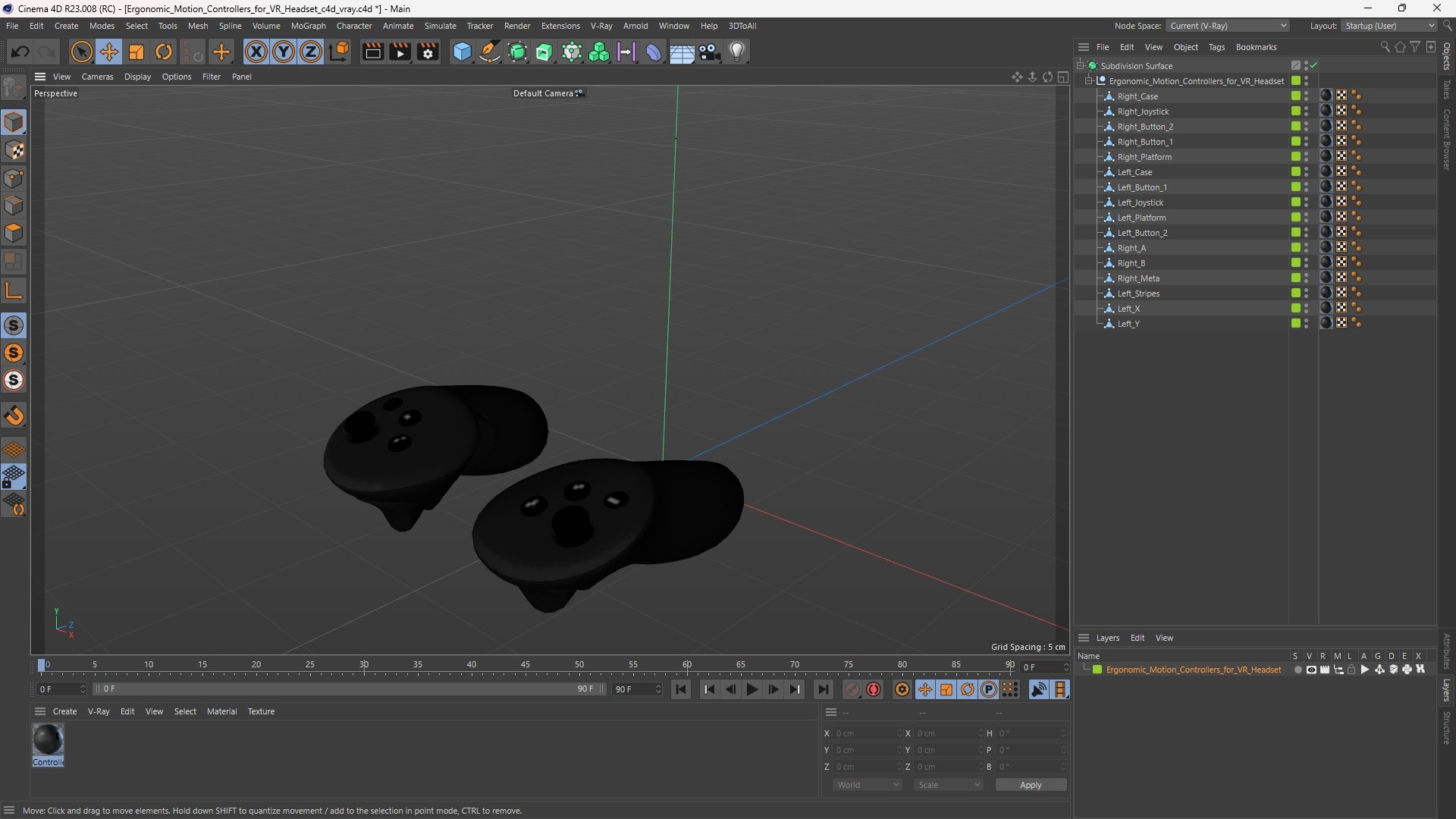Viewport: 1456px width, 819px height.
Task: Open Edit Render Settings icon
Action: pos(428,52)
